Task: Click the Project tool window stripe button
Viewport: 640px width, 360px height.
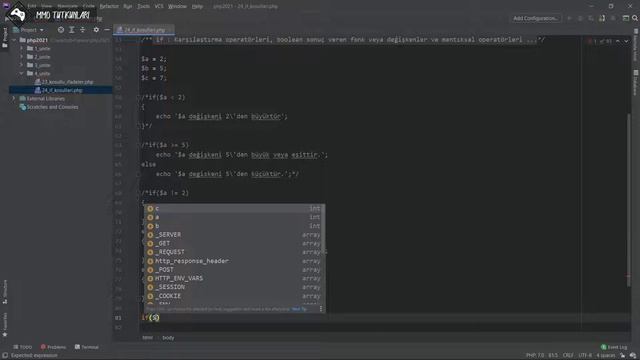Action: click(5, 37)
